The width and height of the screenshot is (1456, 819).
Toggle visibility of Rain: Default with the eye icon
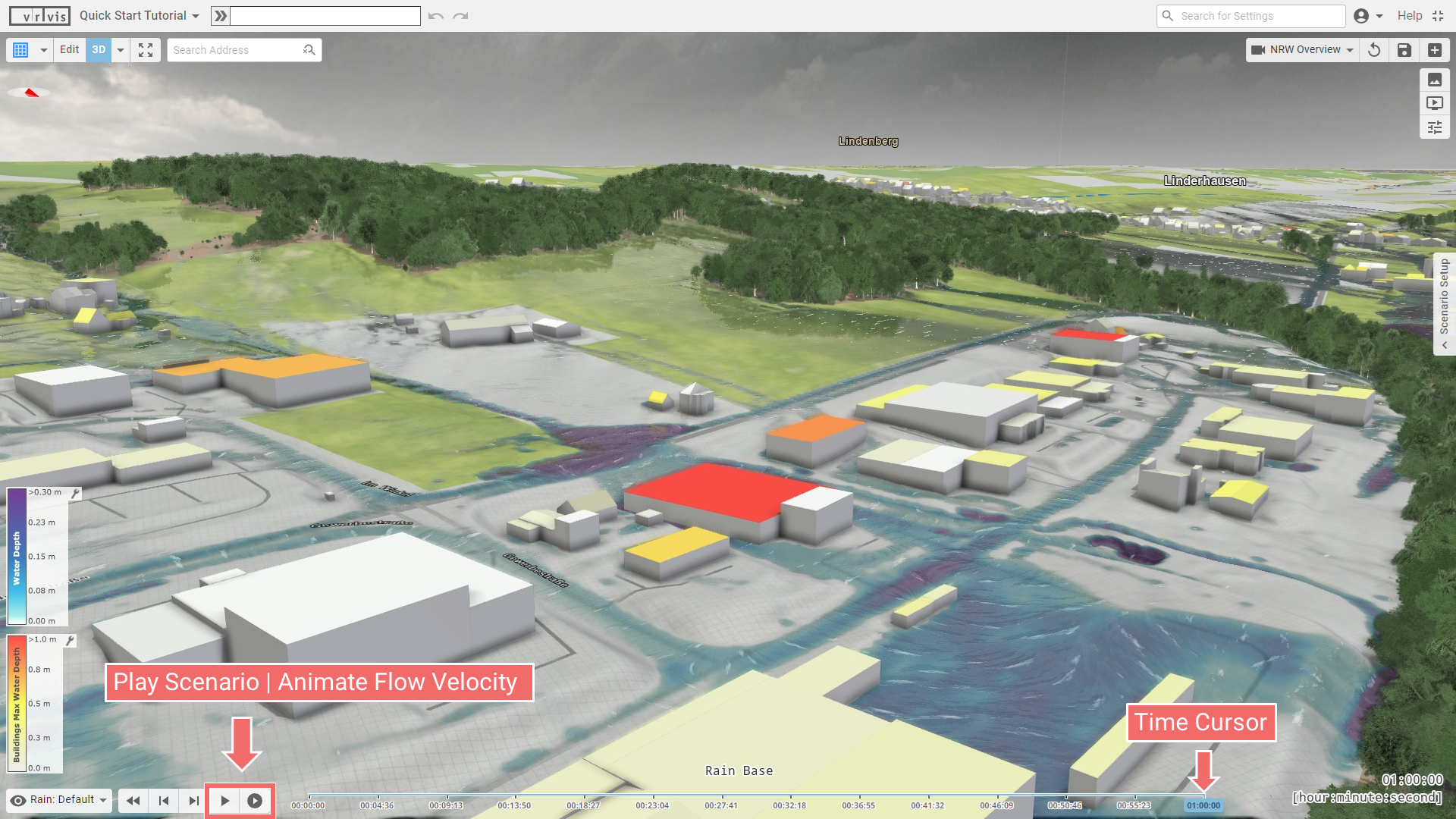17,799
